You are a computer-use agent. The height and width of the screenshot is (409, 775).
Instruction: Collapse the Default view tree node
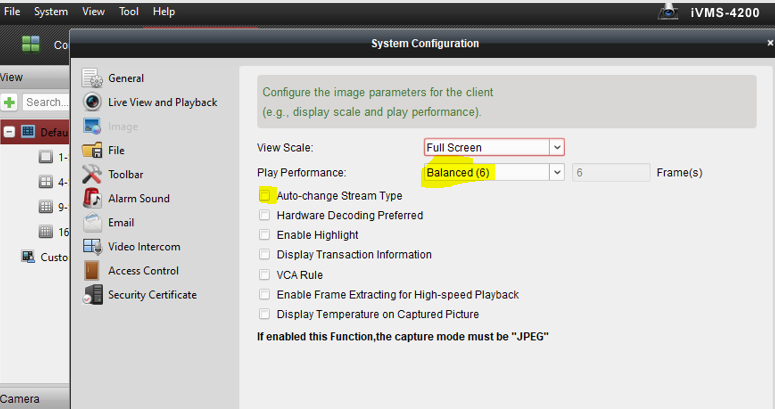point(9,132)
